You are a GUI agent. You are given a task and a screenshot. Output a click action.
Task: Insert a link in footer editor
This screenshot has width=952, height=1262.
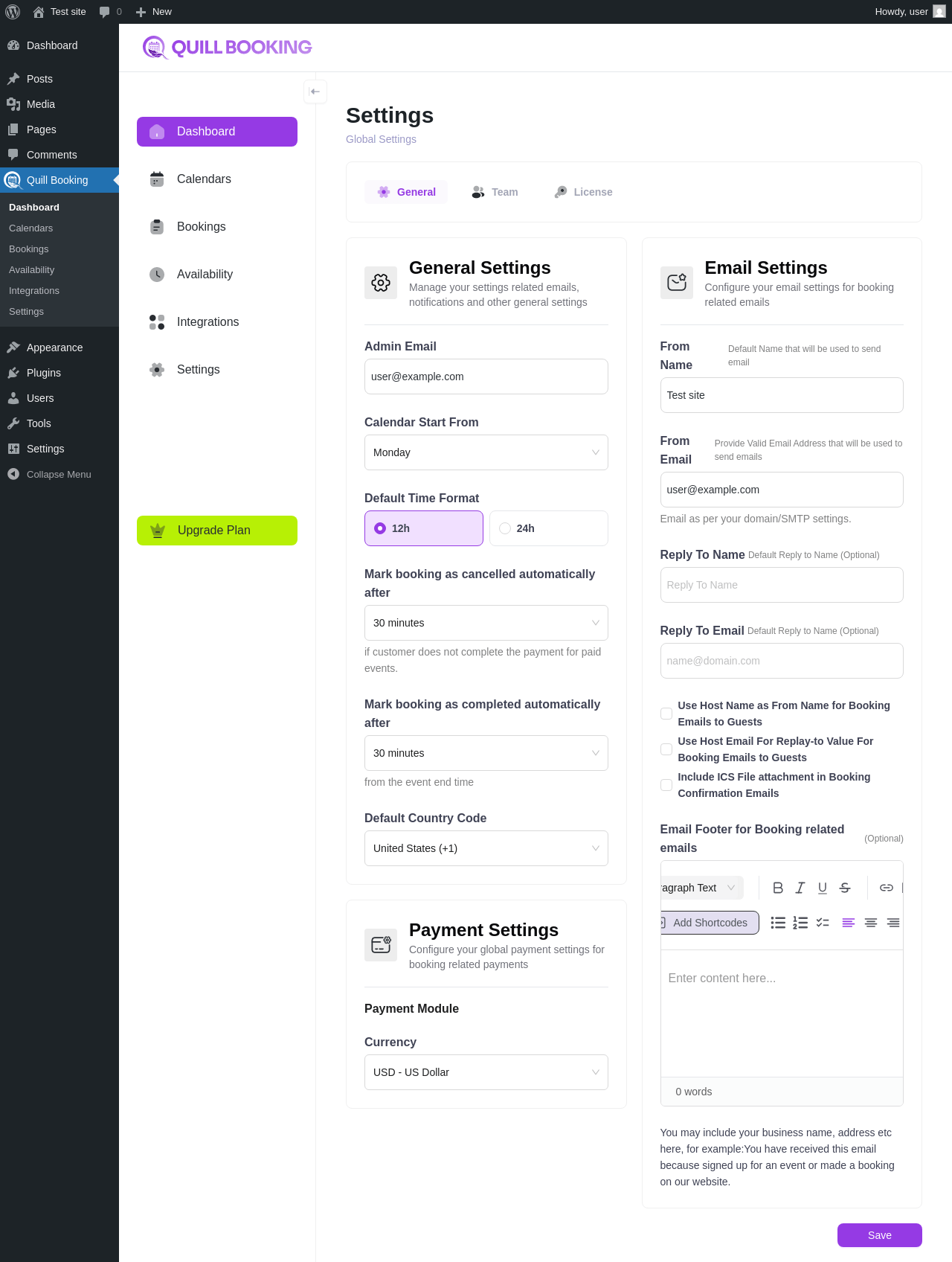tap(887, 888)
